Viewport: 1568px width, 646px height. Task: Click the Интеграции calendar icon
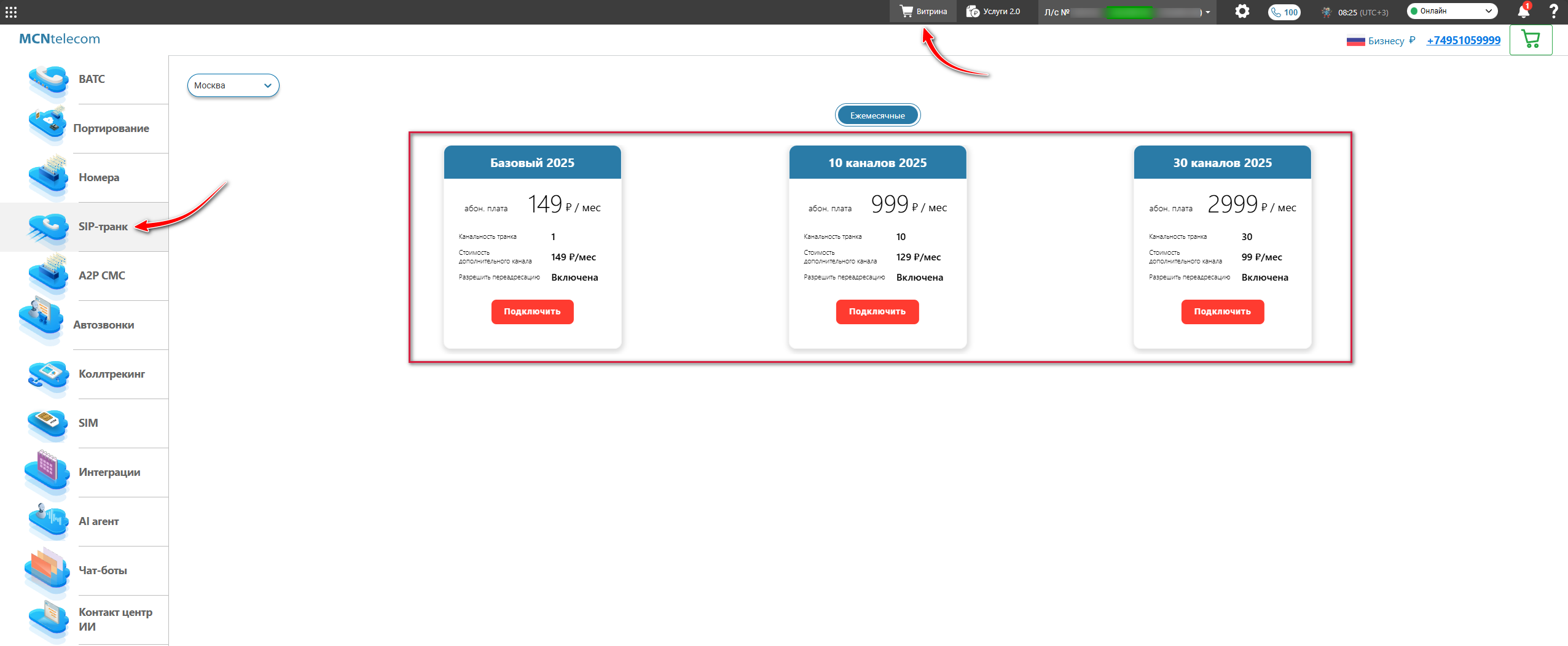tap(48, 472)
